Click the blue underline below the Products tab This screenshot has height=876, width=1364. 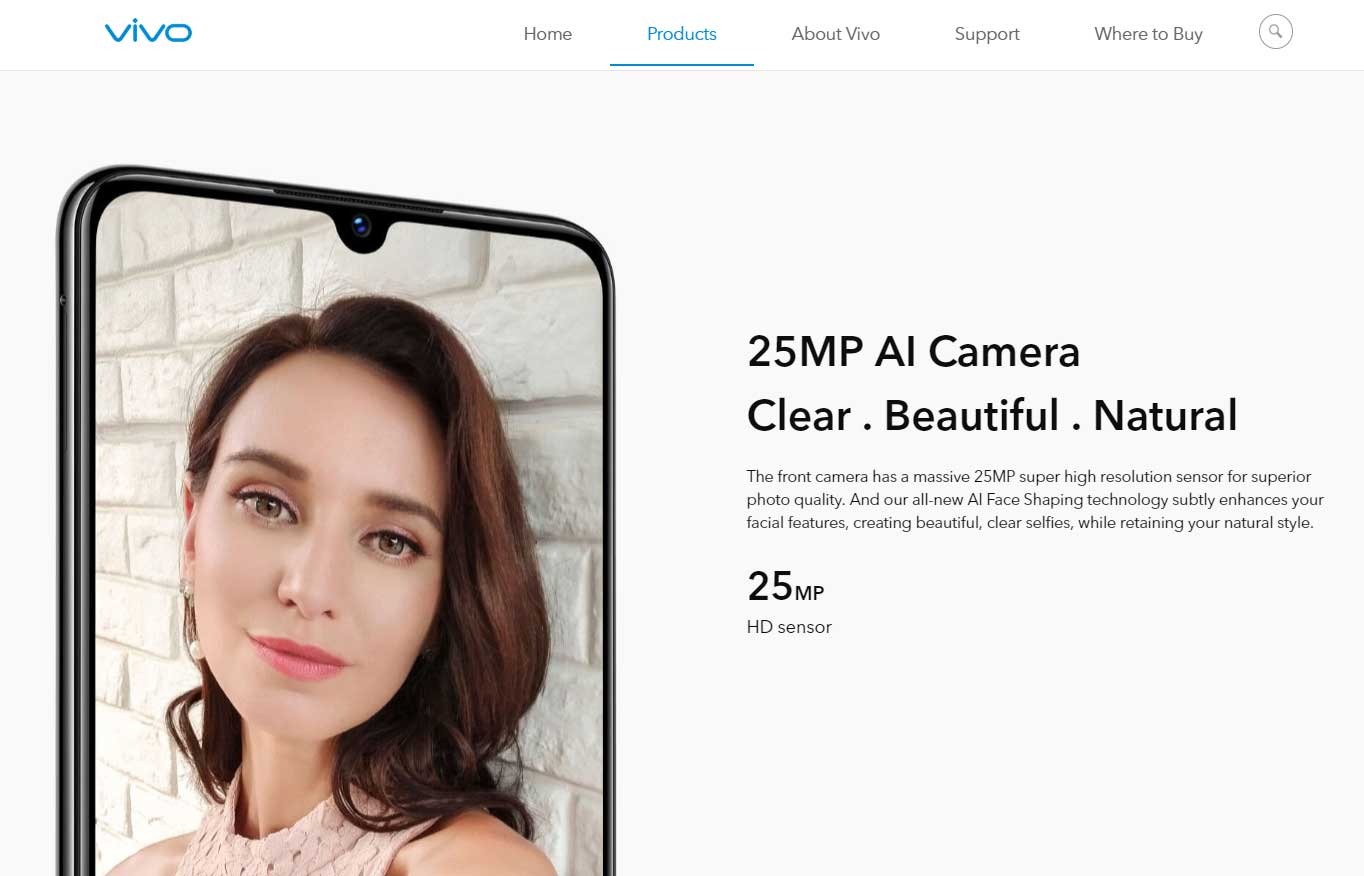[682, 65]
